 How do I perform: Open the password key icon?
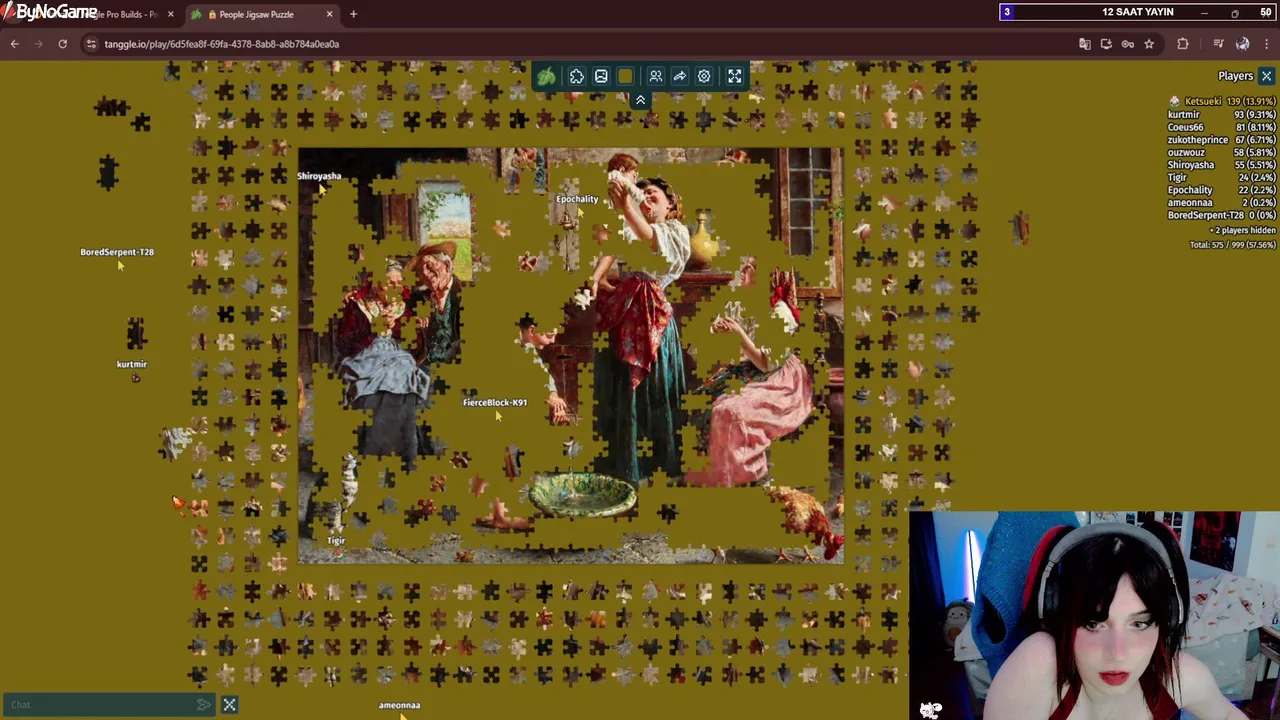(x=1128, y=44)
